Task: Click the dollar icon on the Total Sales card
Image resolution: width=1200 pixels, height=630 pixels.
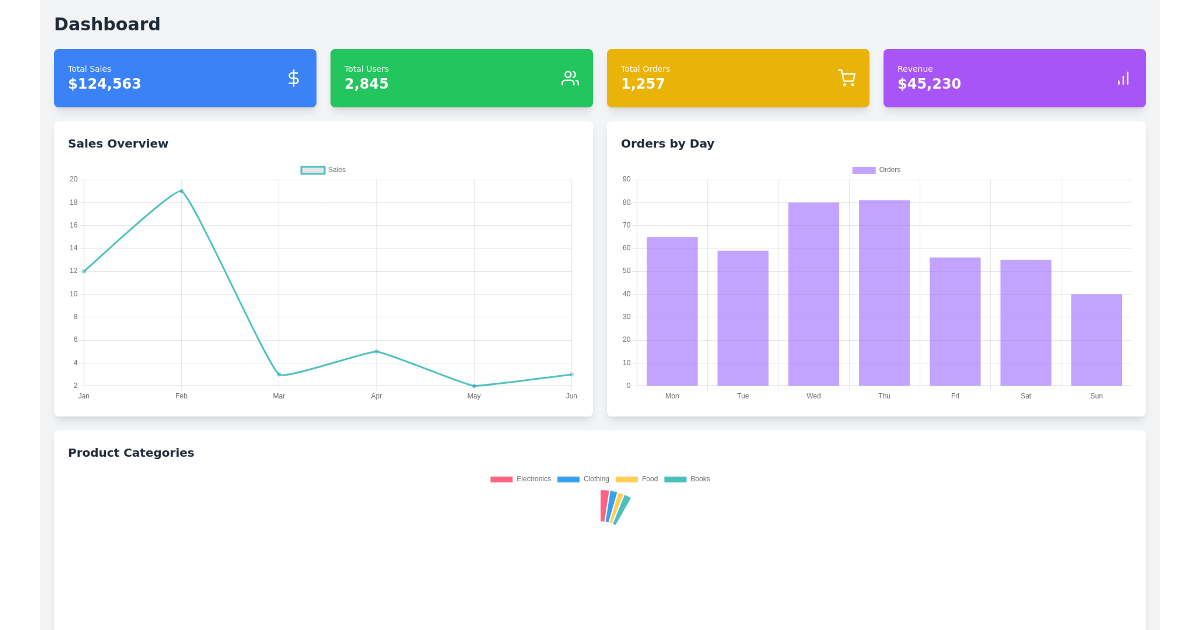Action: pyautogui.click(x=293, y=77)
